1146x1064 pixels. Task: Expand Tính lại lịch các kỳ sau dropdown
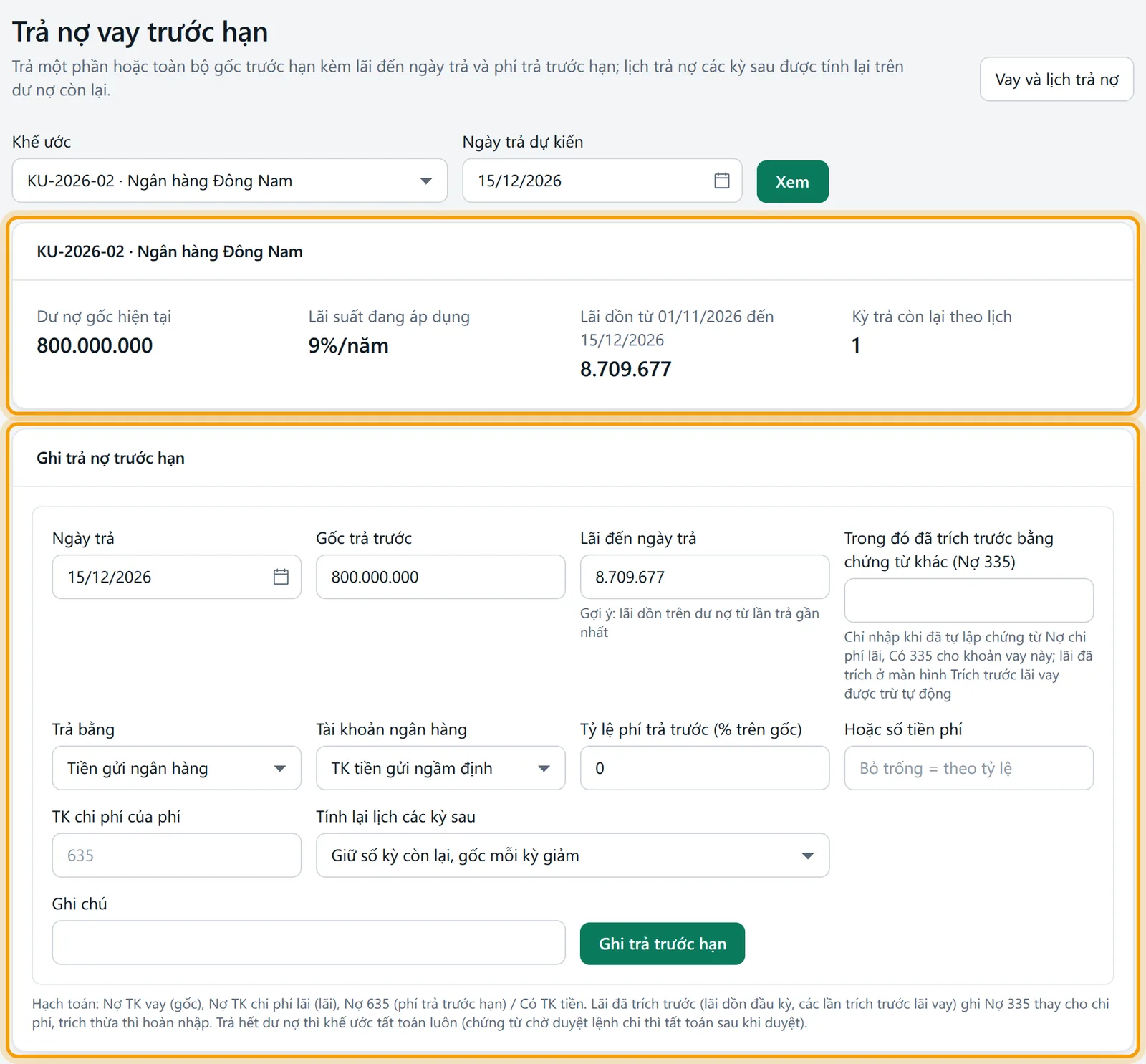pos(573,855)
